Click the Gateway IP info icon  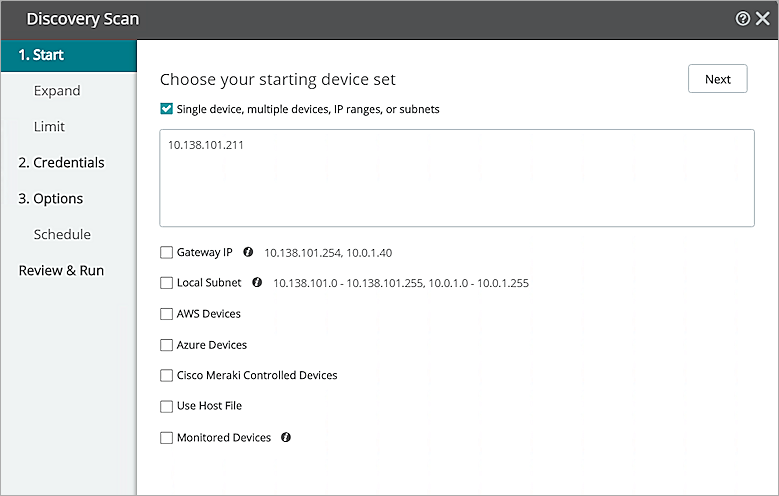248,253
